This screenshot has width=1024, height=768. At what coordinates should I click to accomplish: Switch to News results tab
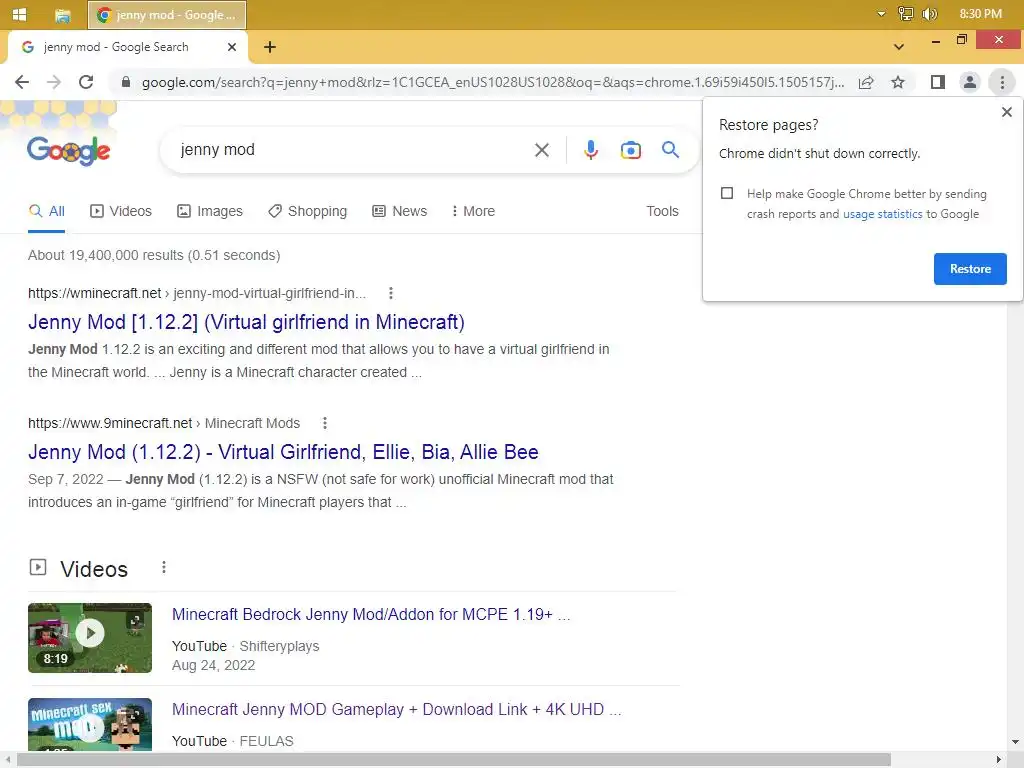pos(400,211)
